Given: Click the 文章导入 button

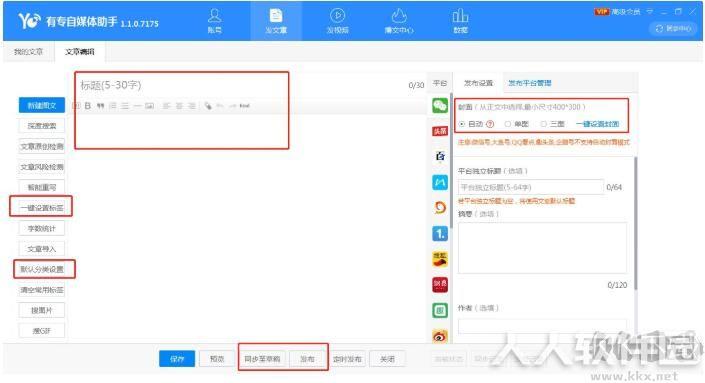Looking at the screenshot, I should [x=42, y=249].
